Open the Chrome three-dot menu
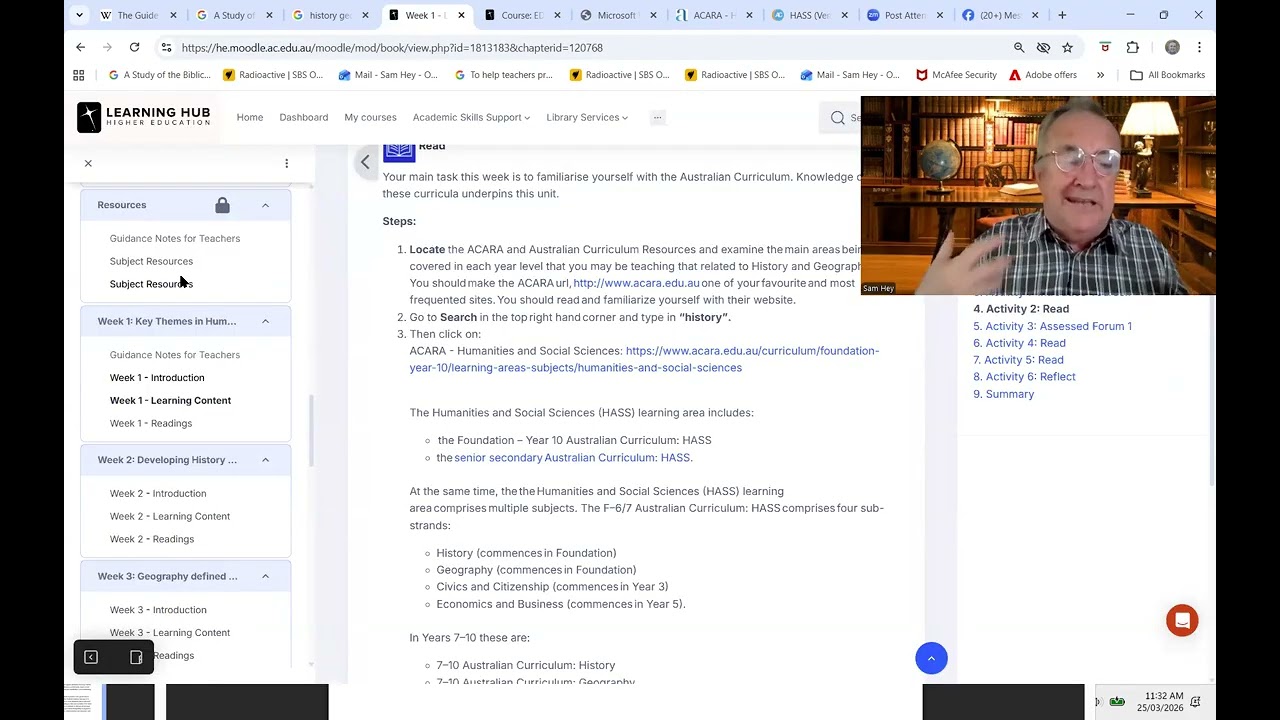1280x720 pixels. [x=1199, y=47]
